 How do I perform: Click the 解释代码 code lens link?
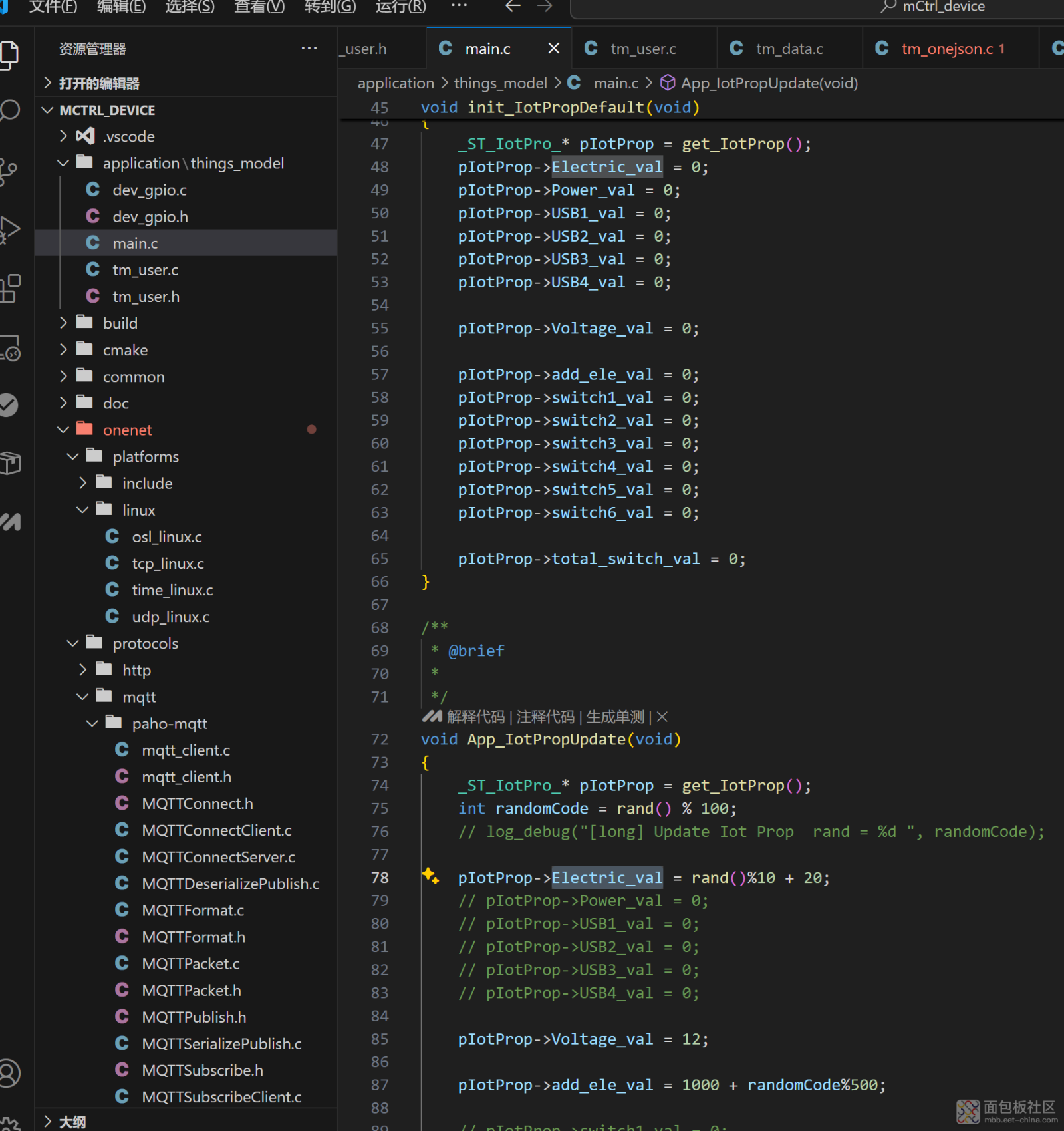pyautogui.click(x=475, y=717)
